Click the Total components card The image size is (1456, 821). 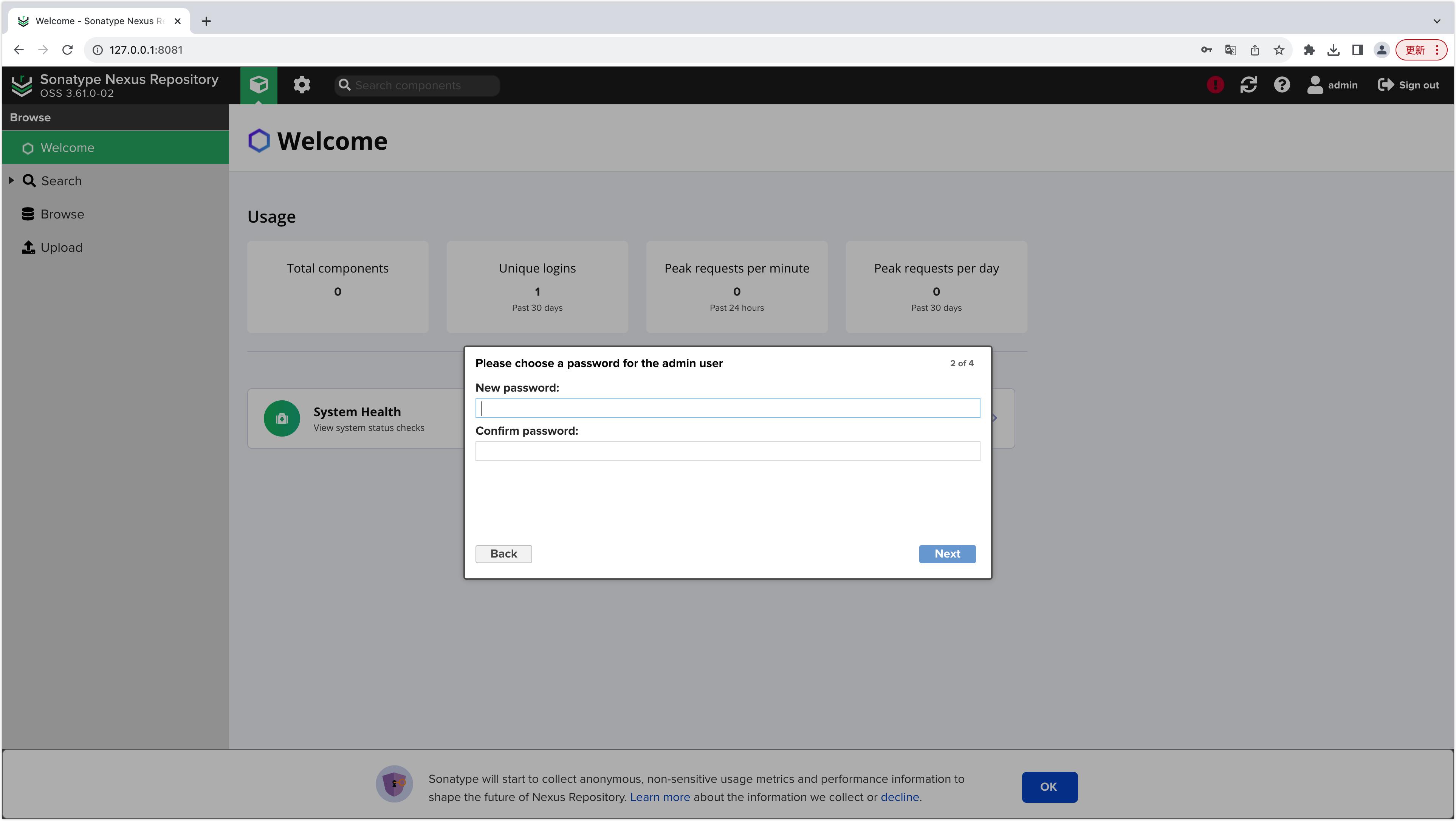pyautogui.click(x=338, y=287)
